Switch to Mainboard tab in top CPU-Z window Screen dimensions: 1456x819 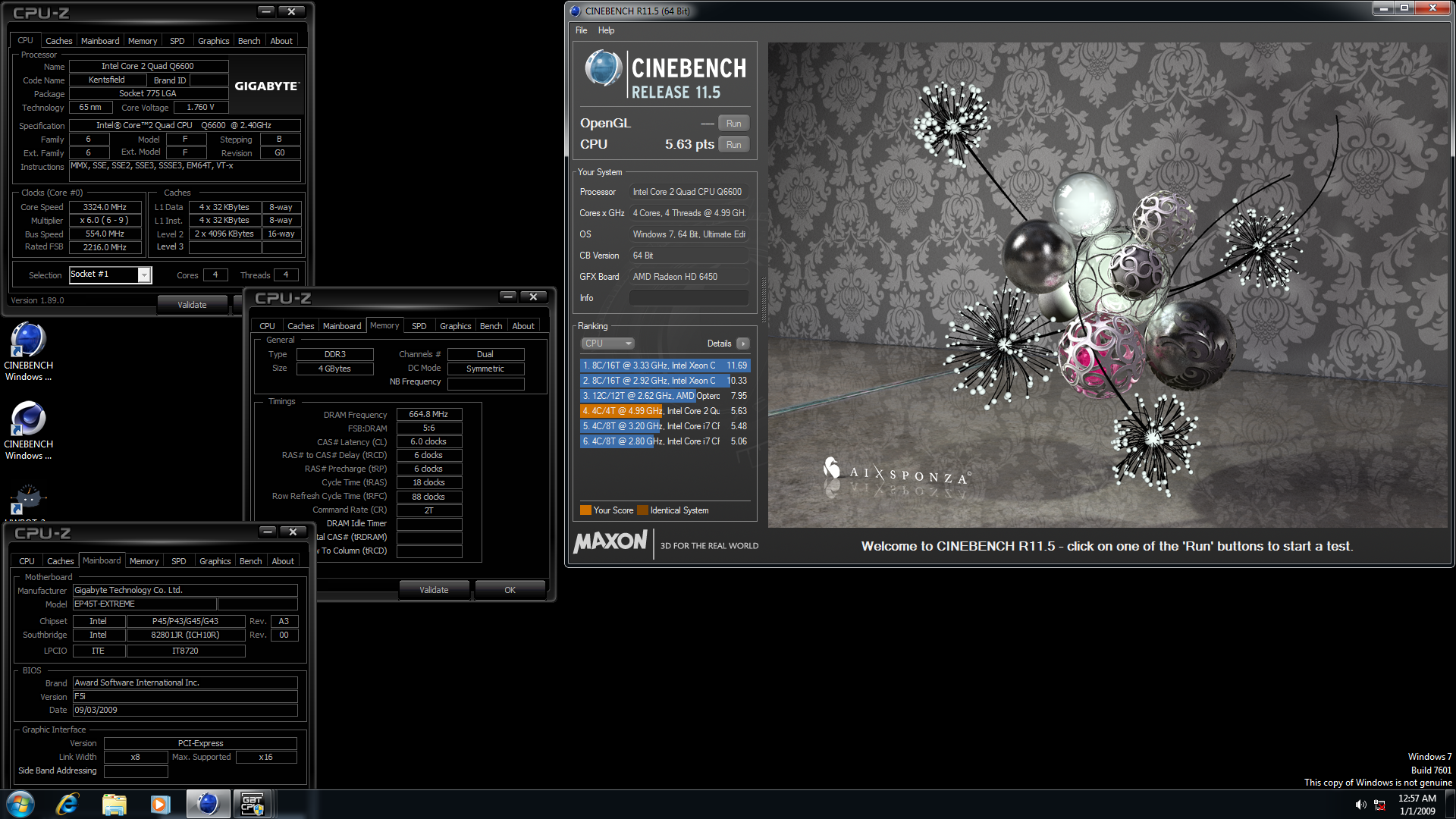[x=100, y=41]
